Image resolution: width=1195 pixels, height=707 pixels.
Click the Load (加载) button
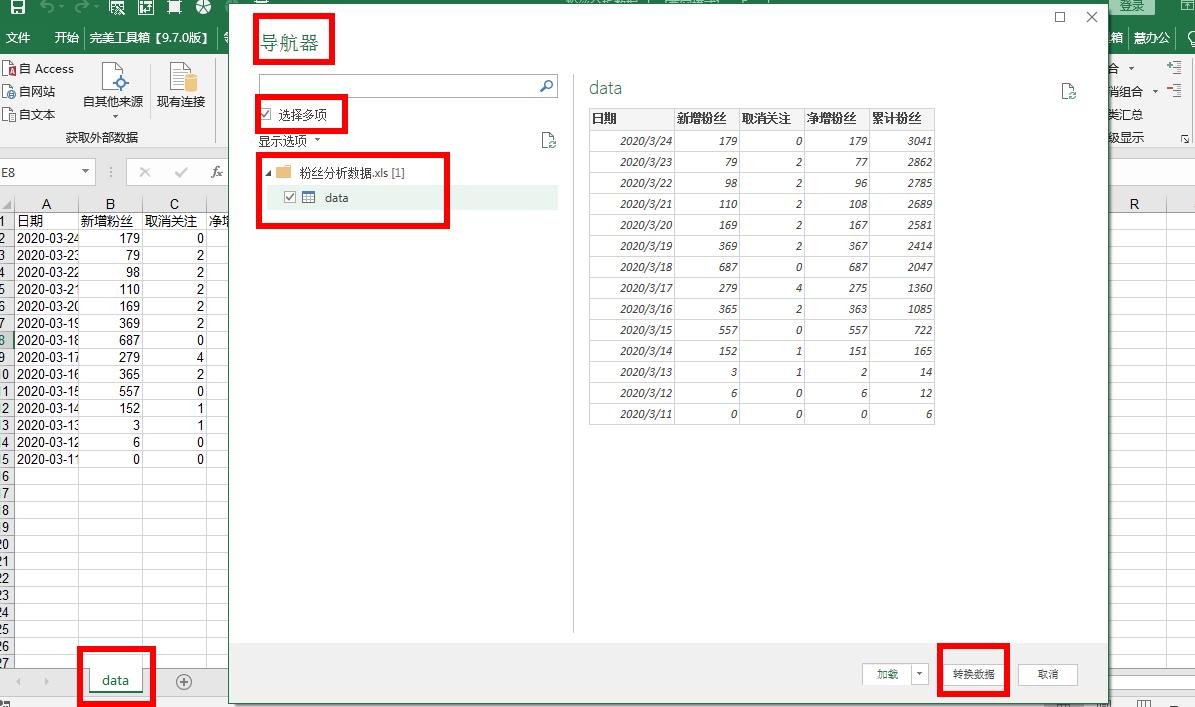click(887, 674)
